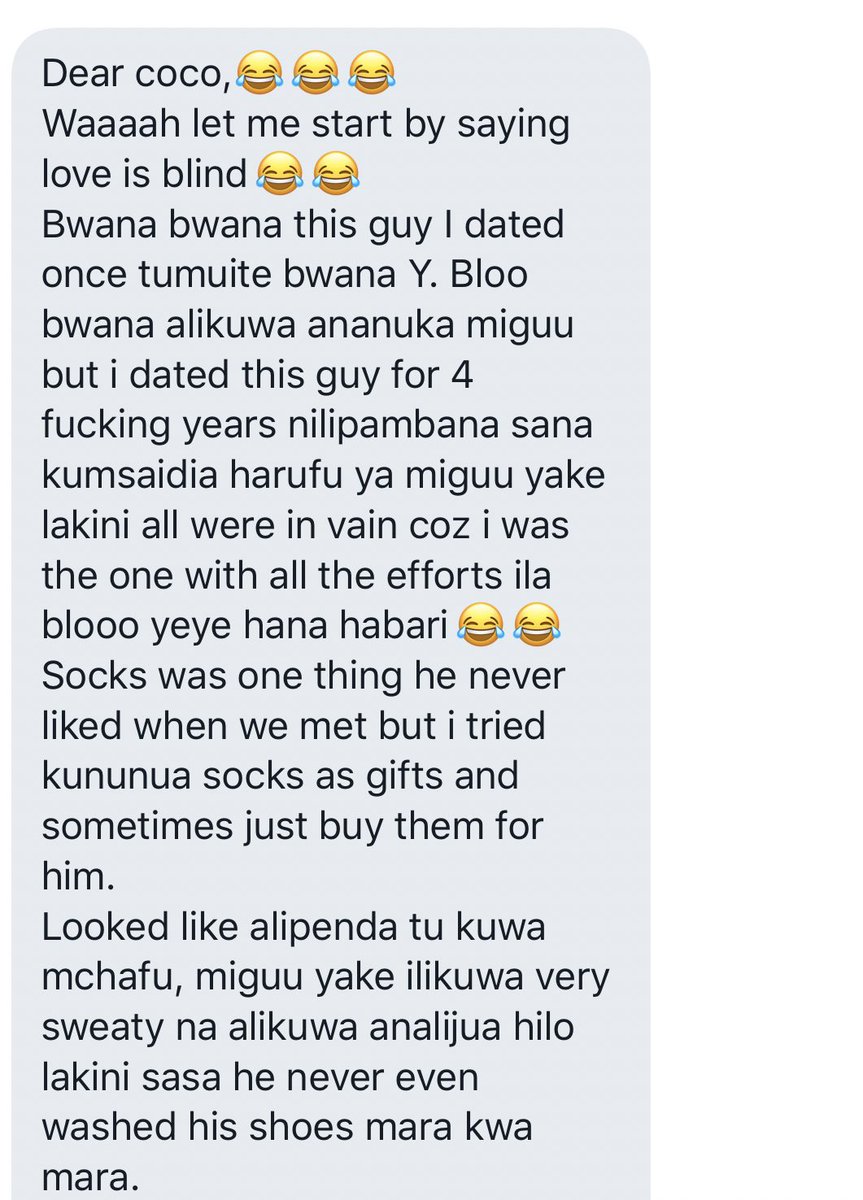Viewport: 863px width, 1200px height.
Task: Click the number "4" in the message
Action: (x=429, y=375)
